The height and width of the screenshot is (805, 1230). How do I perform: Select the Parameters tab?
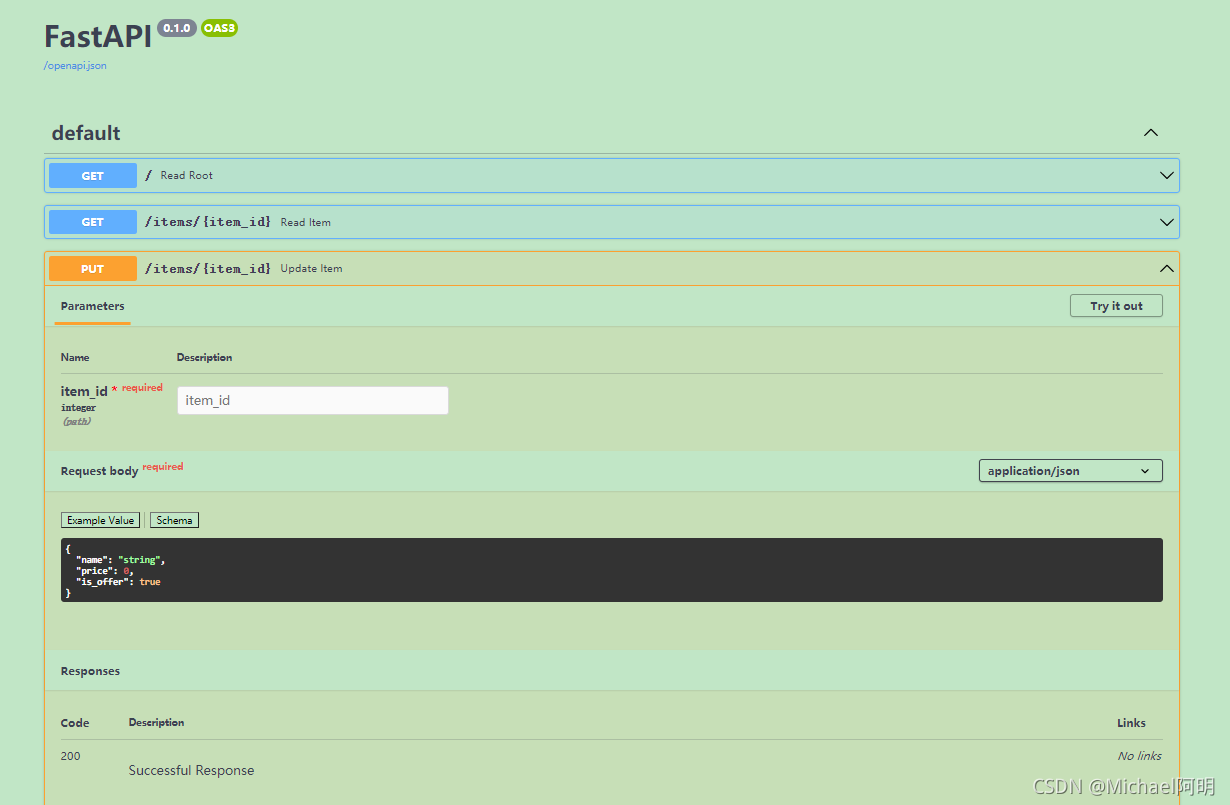(x=92, y=306)
